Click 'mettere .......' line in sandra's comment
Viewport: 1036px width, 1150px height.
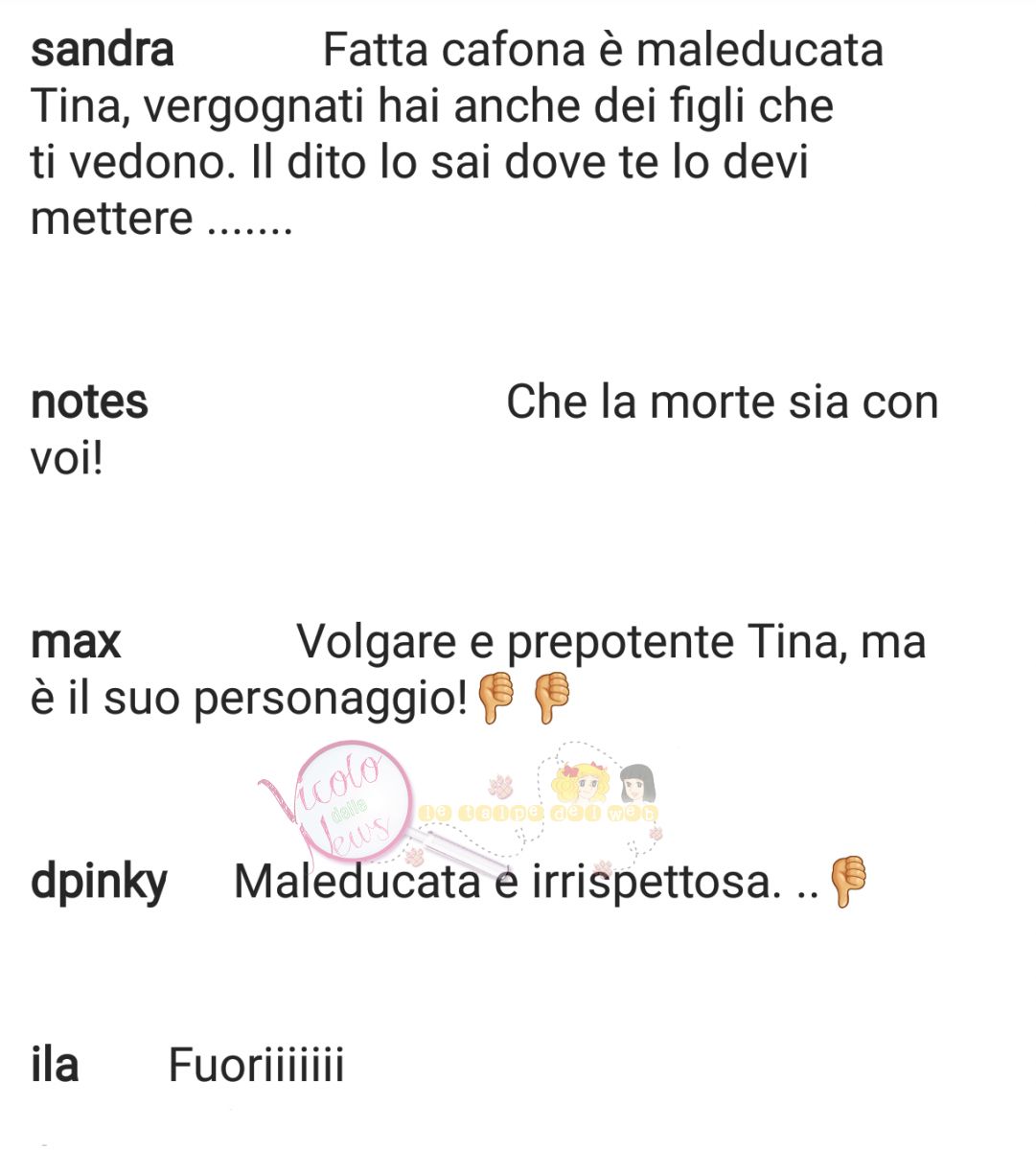(x=161, y=218)
